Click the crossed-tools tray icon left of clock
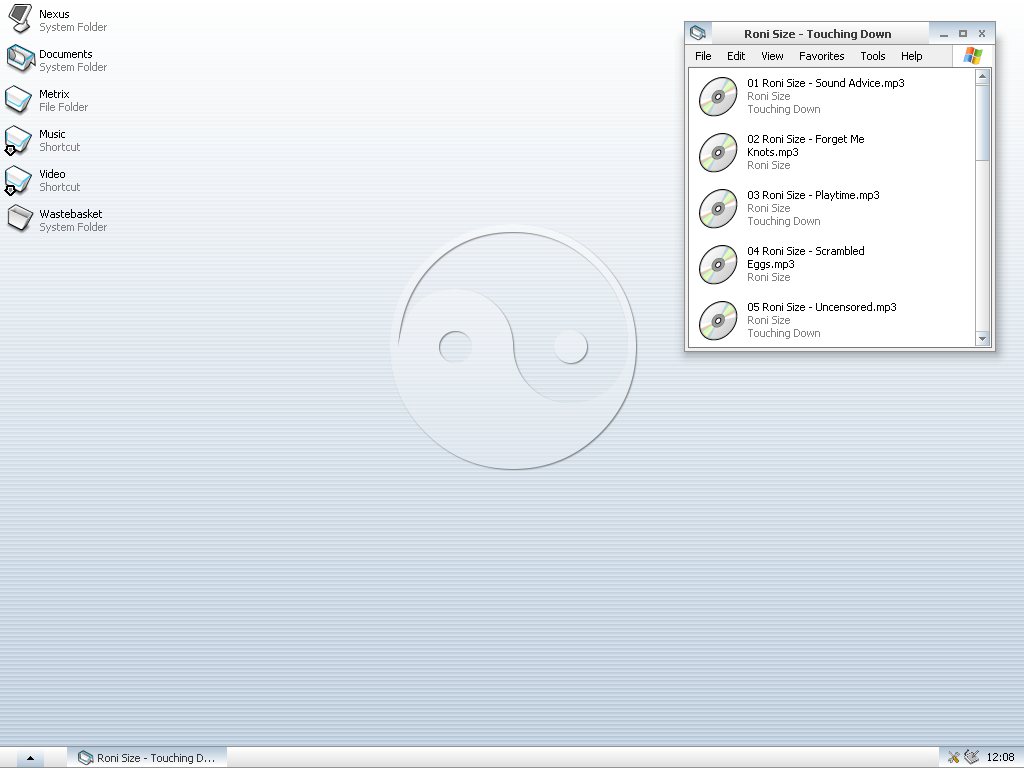Viewport: 1024px width, 768px height. click(953, 758)
